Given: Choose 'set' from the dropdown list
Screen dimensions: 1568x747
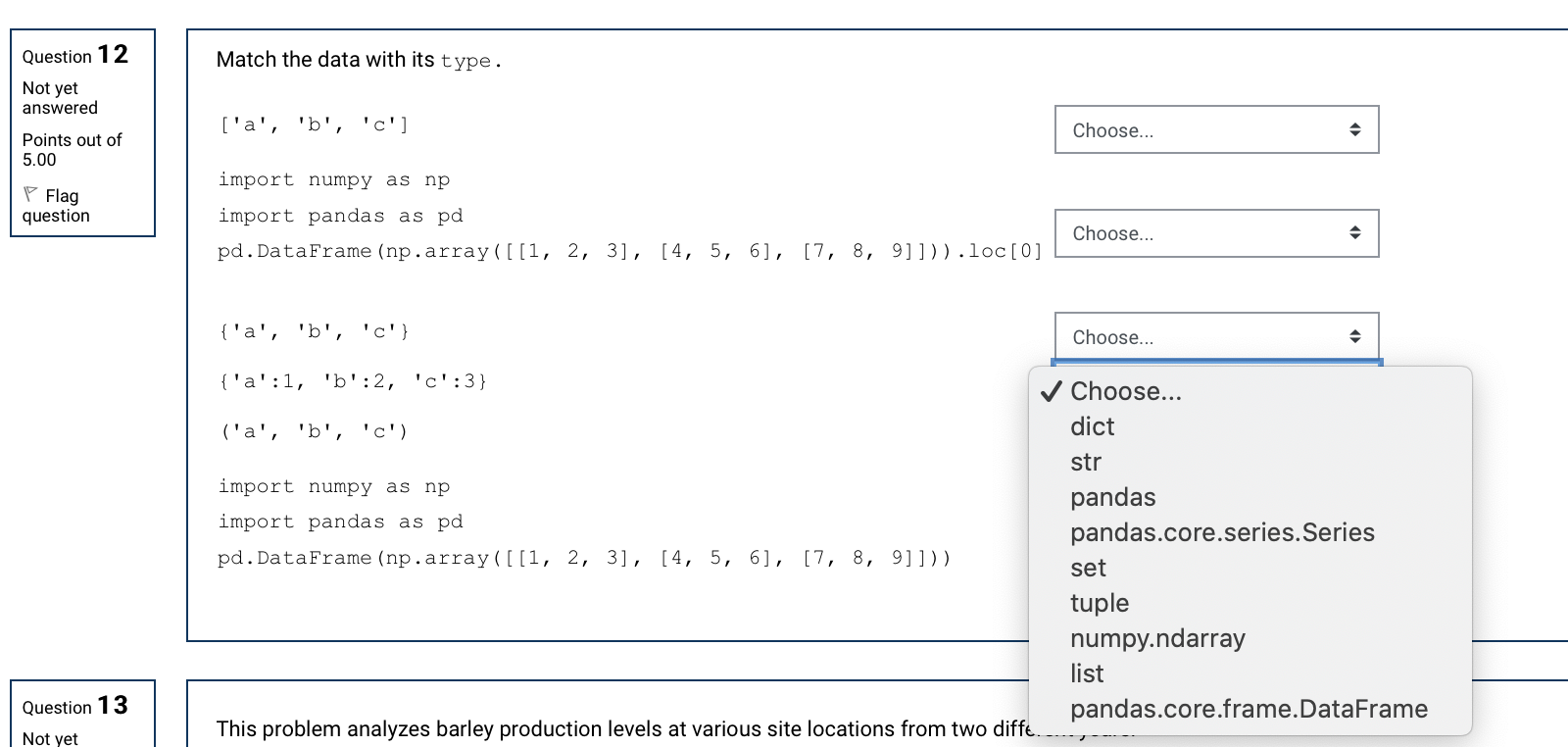Looking at the screenshot, I should (x=1250, y=568).
